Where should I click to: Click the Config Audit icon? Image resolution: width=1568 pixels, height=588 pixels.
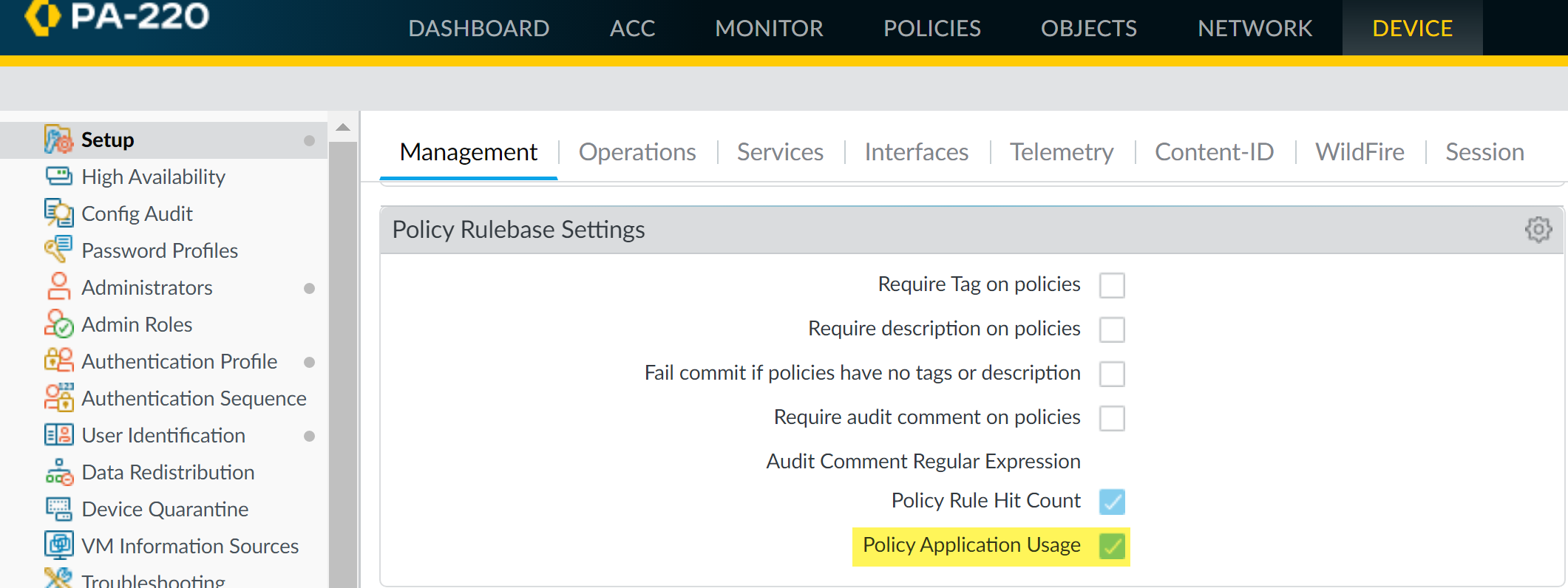[58, 213]
